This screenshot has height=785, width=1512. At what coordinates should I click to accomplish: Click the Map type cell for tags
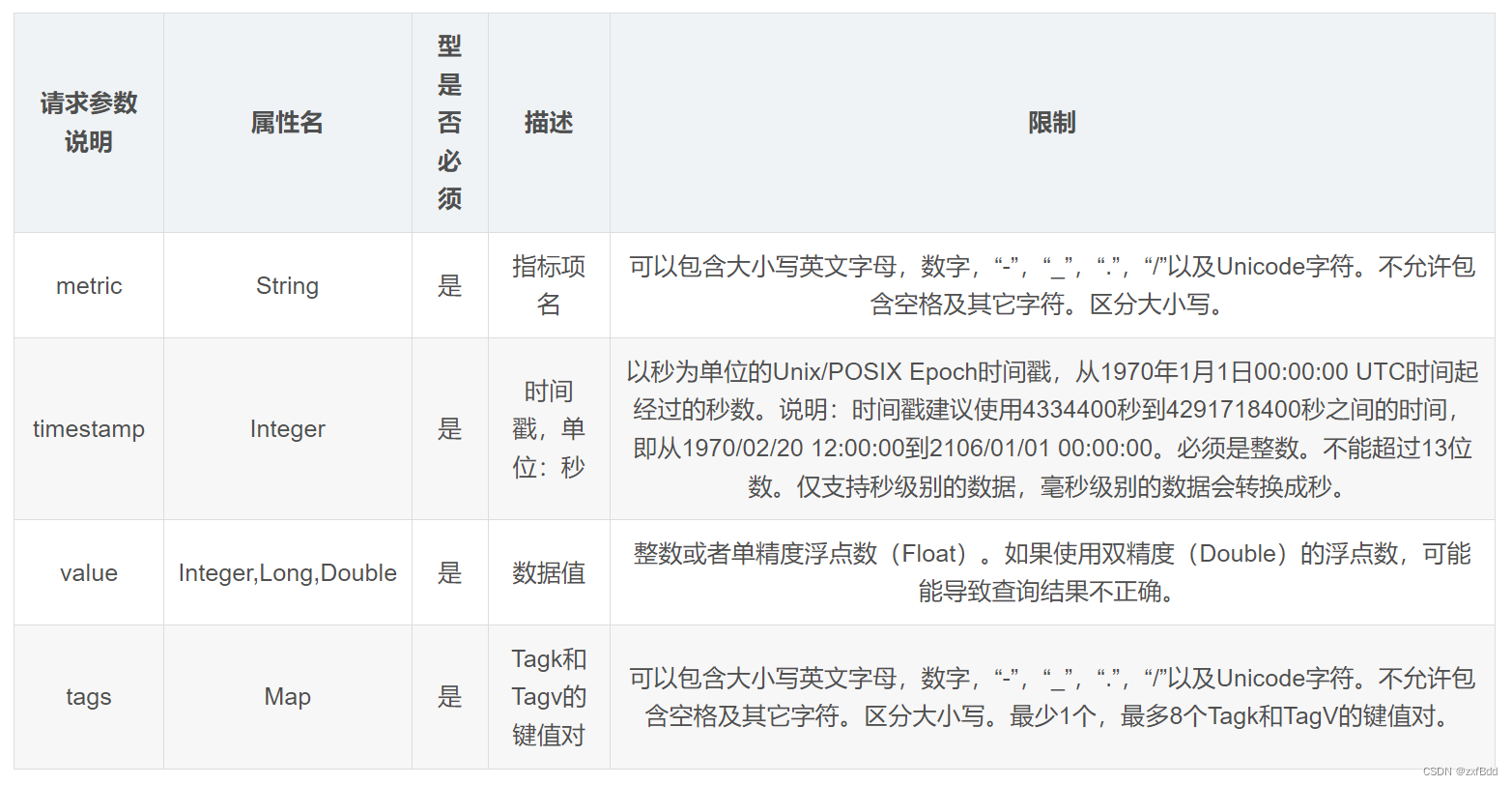(x=286, y=696)
